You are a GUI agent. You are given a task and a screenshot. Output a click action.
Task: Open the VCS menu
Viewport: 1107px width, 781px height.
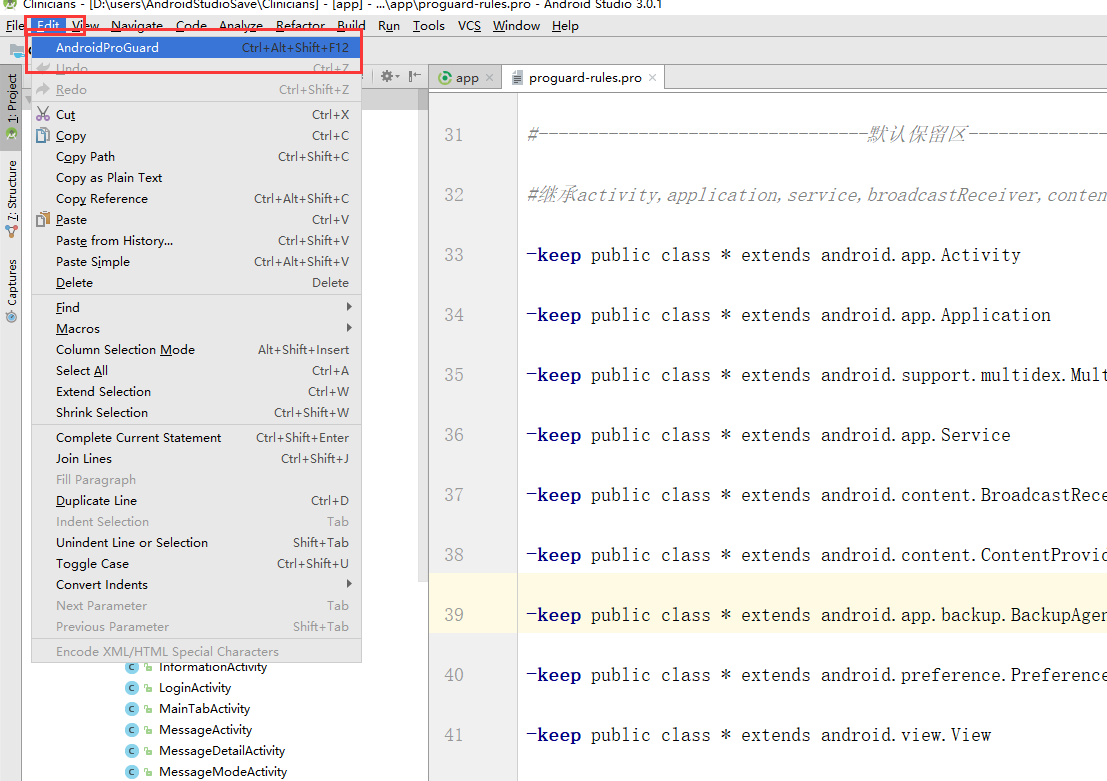[x=469, y=26]
